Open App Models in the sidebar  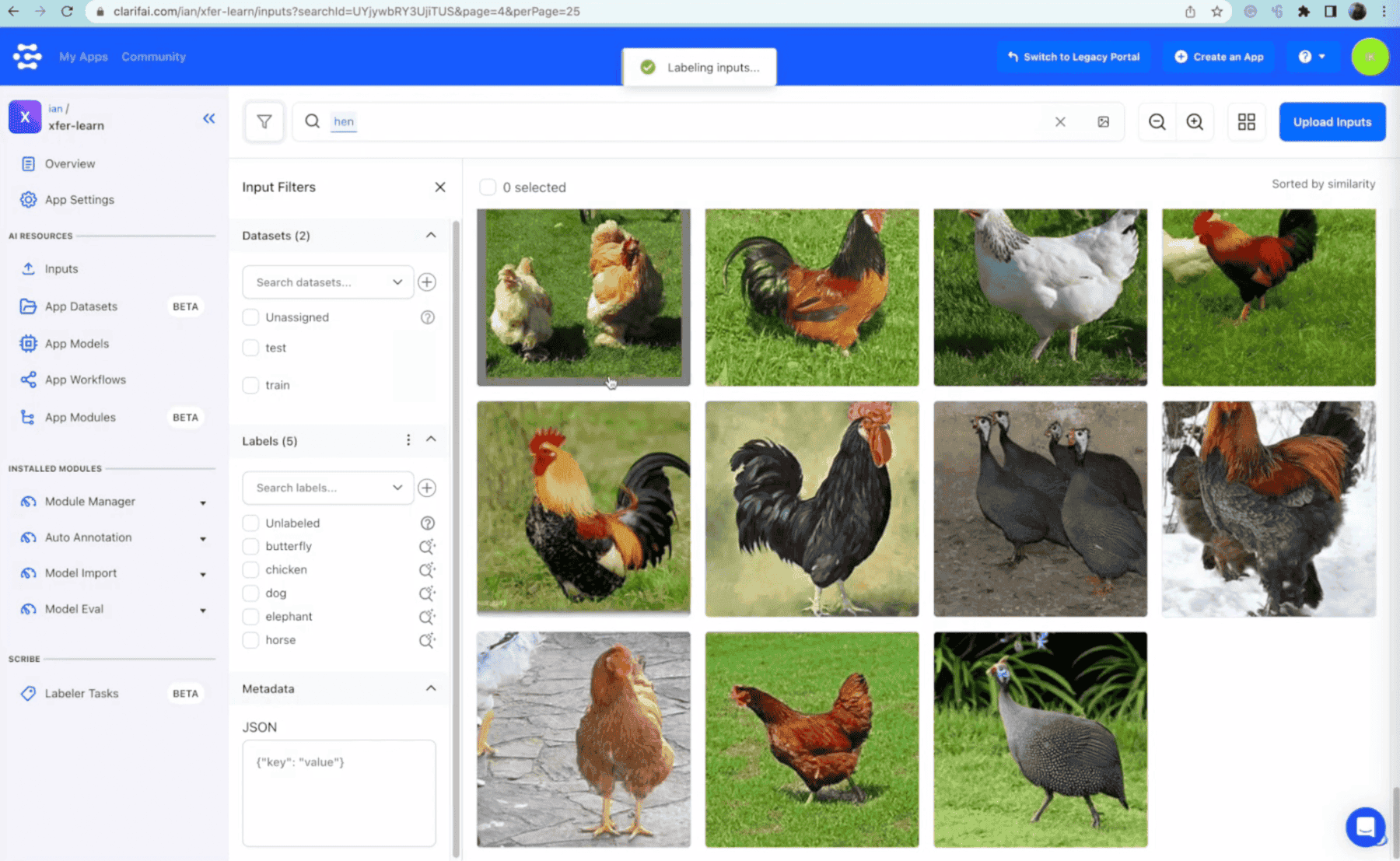click(x=76, y=344)
